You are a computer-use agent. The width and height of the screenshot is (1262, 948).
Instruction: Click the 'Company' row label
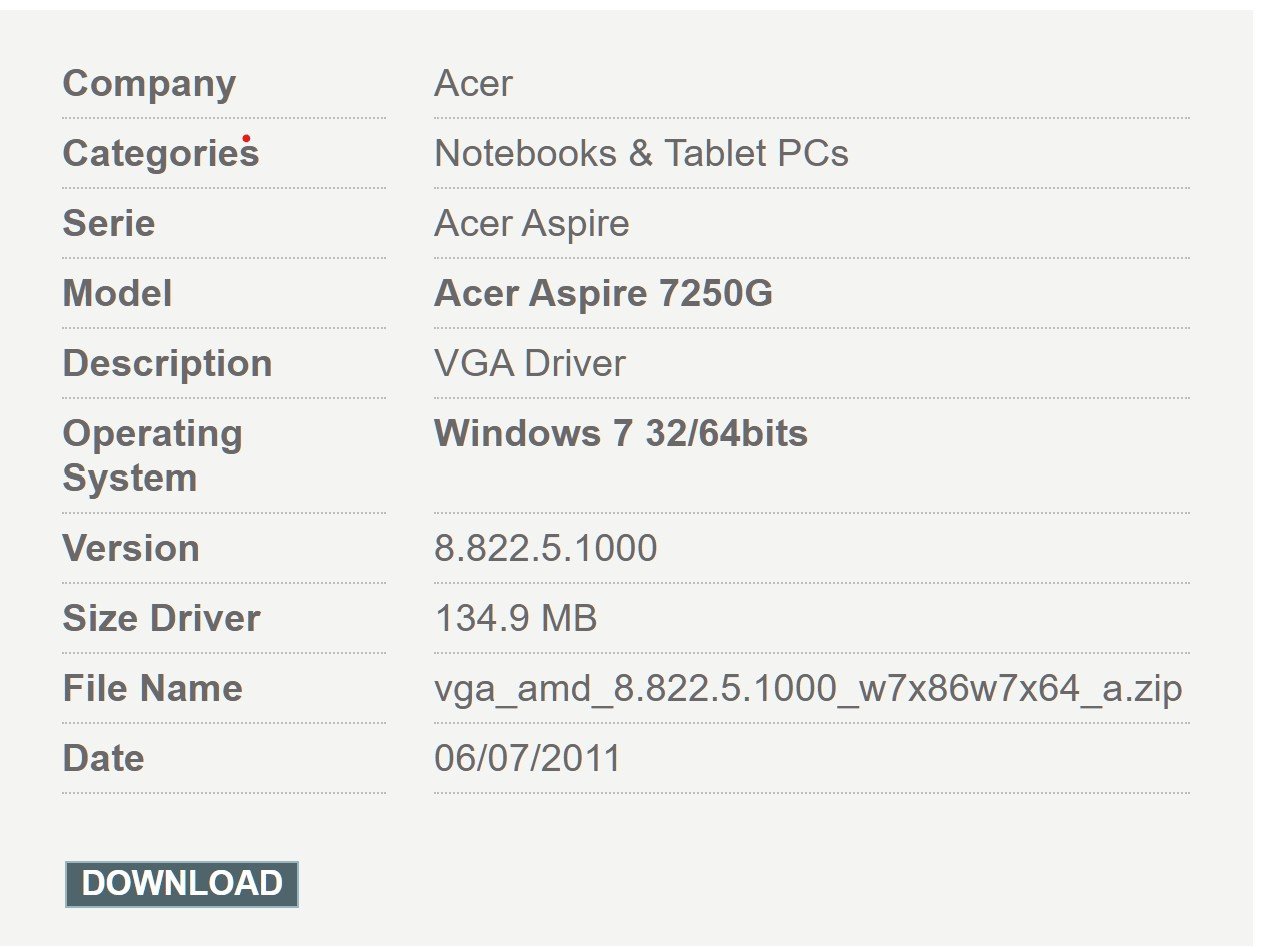149,84
